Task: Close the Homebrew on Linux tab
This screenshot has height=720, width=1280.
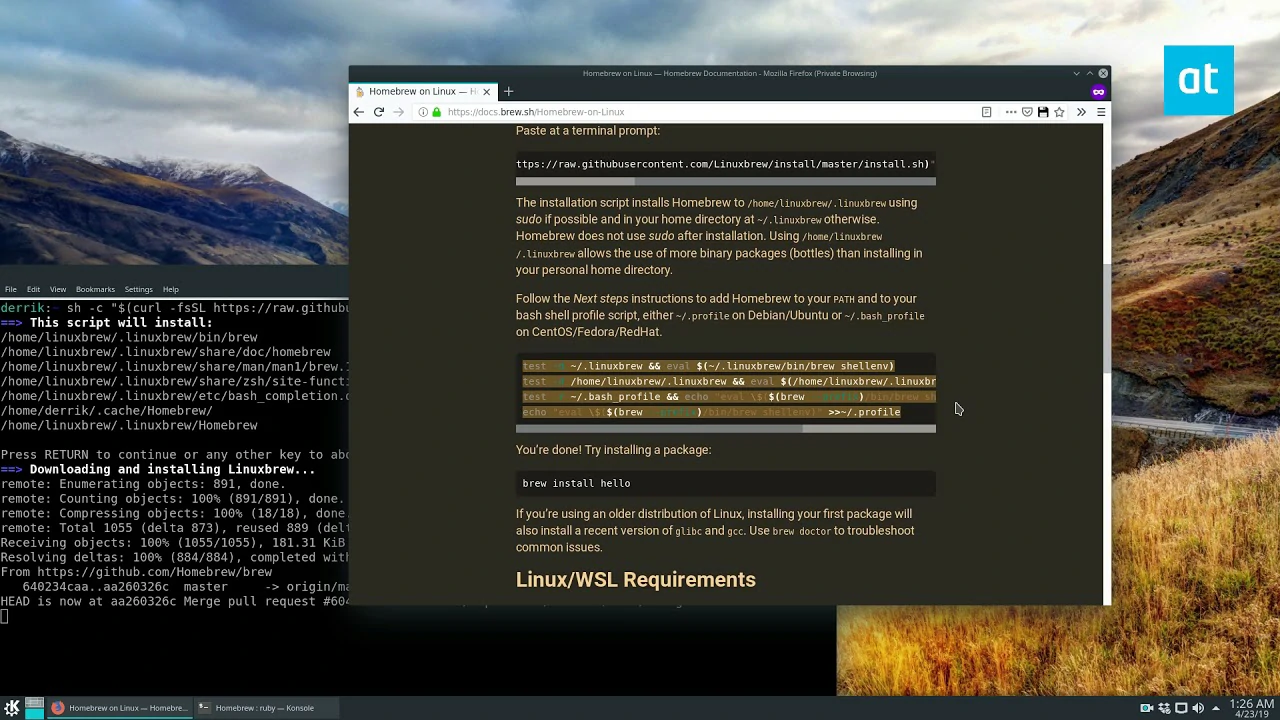Action: coord(487,91)
